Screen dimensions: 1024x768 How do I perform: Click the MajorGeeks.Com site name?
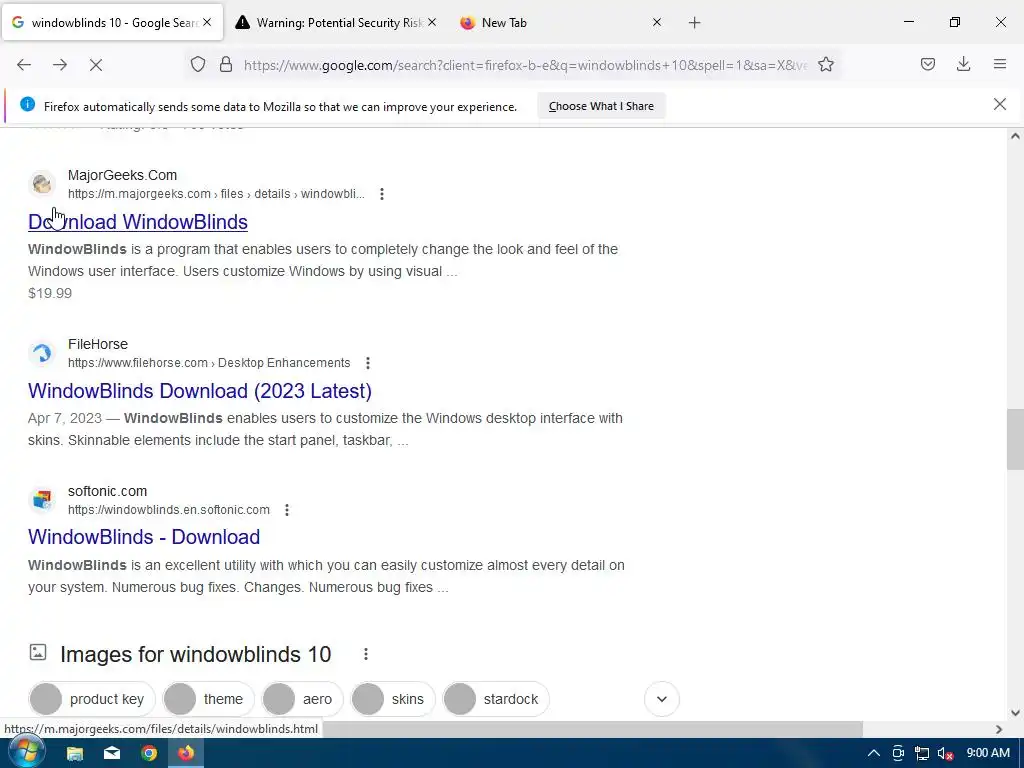click(122, 175)
